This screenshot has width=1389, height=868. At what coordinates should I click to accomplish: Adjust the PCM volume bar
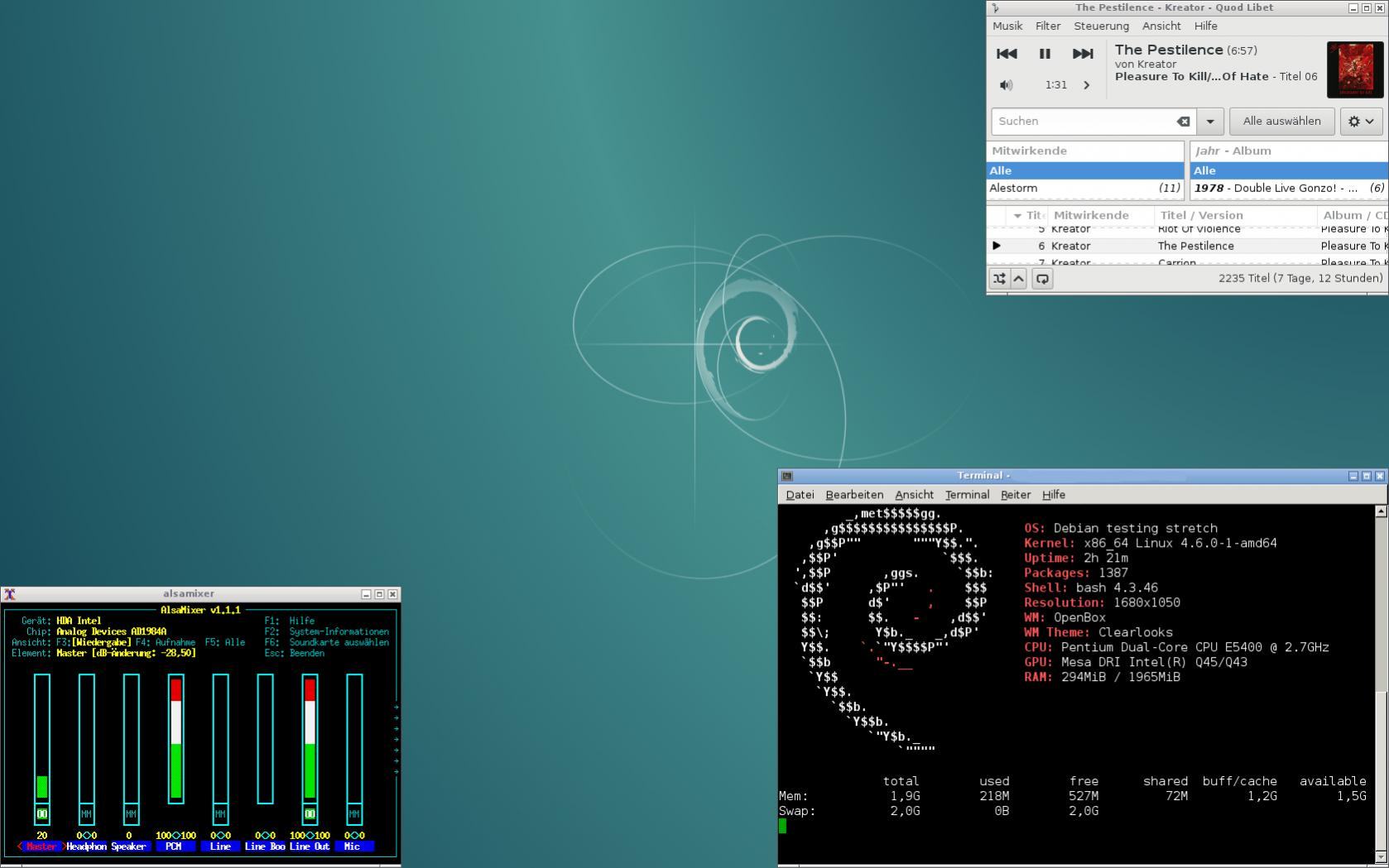tap(175, 738)
